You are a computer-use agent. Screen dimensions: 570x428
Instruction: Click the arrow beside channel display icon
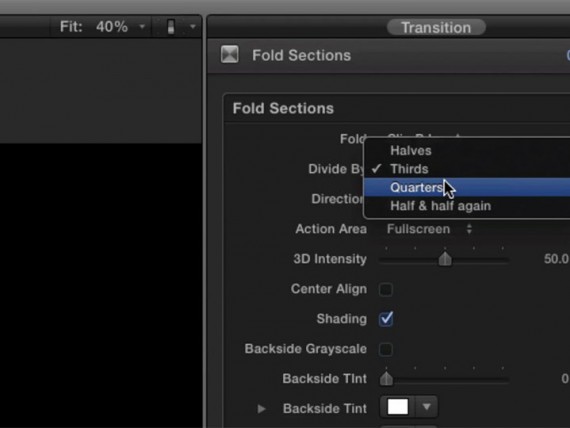point(192,27)
